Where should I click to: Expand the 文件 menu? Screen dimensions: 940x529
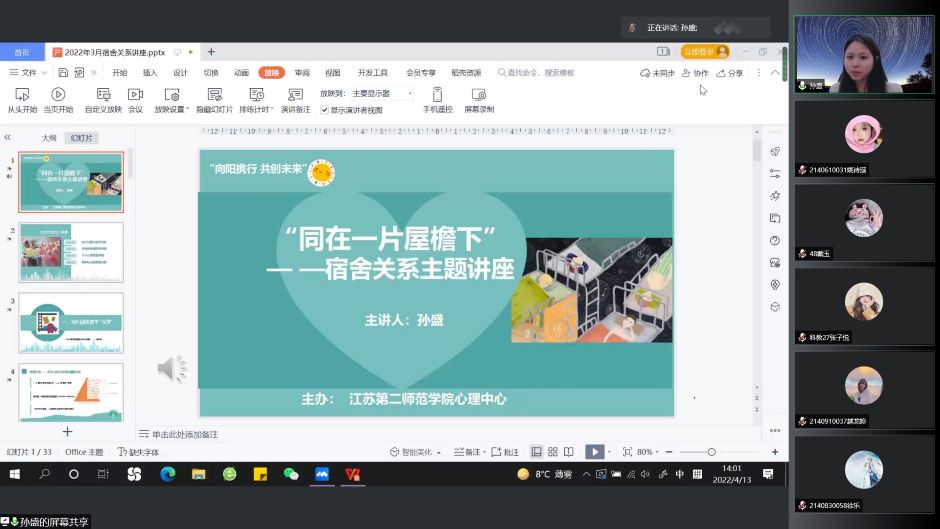(28, 73)
